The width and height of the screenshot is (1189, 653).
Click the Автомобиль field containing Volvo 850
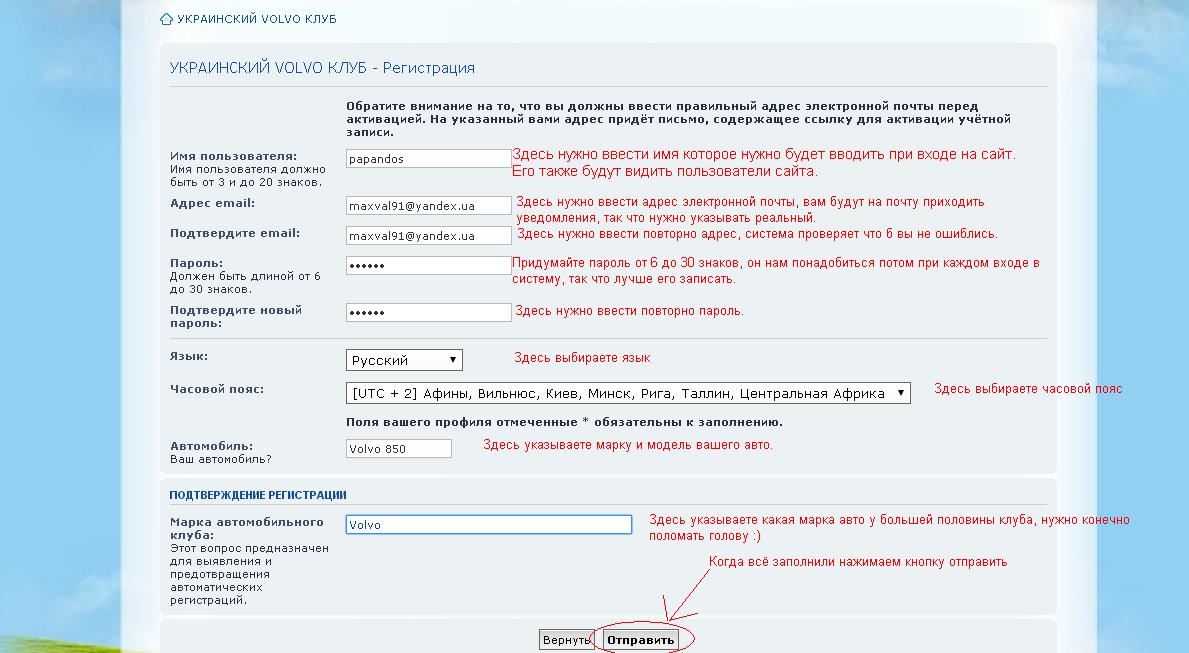[x=398, y=449]
